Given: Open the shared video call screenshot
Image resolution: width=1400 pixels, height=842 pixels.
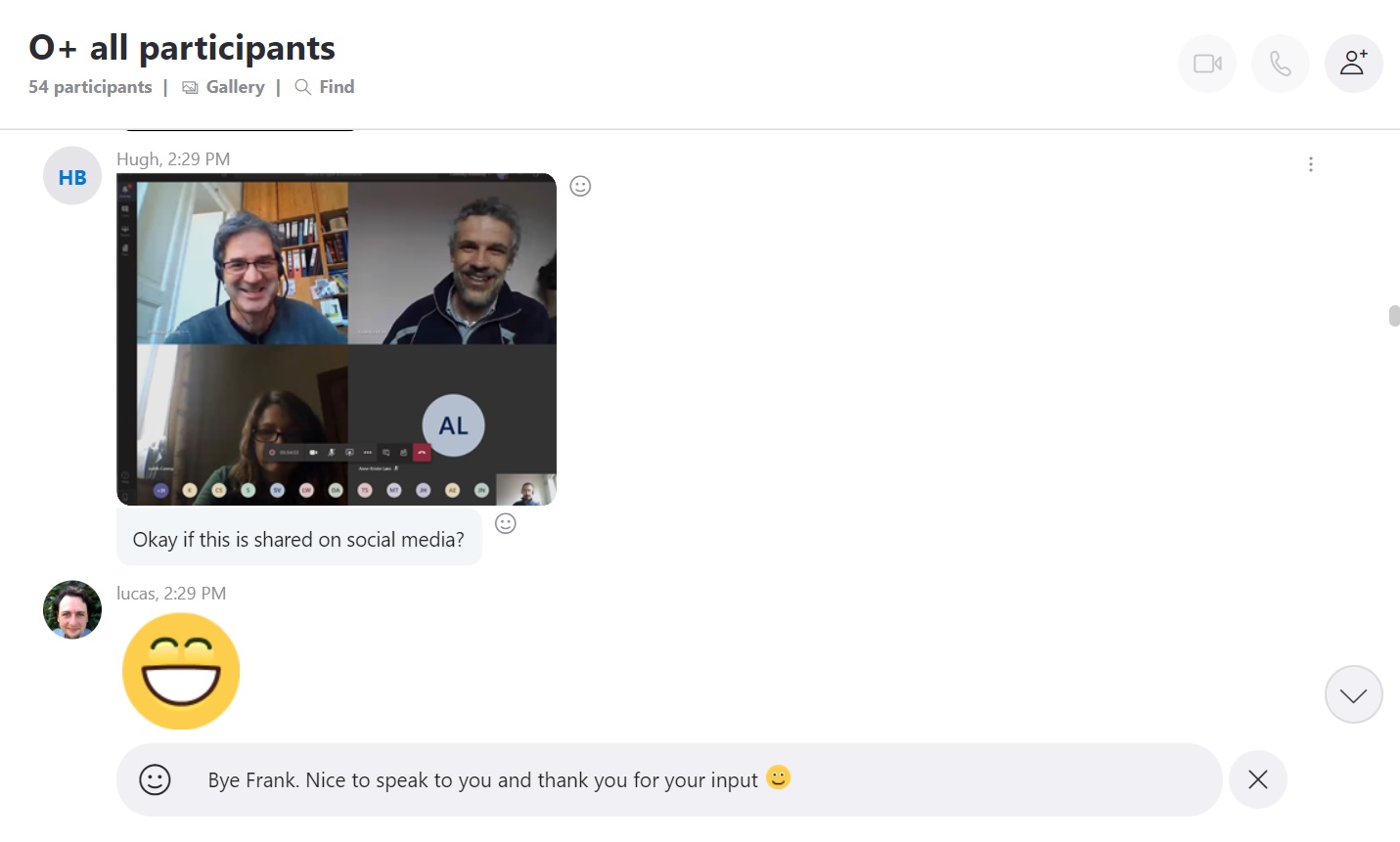Looking at the screenshot, I should (x=337, y=338).
